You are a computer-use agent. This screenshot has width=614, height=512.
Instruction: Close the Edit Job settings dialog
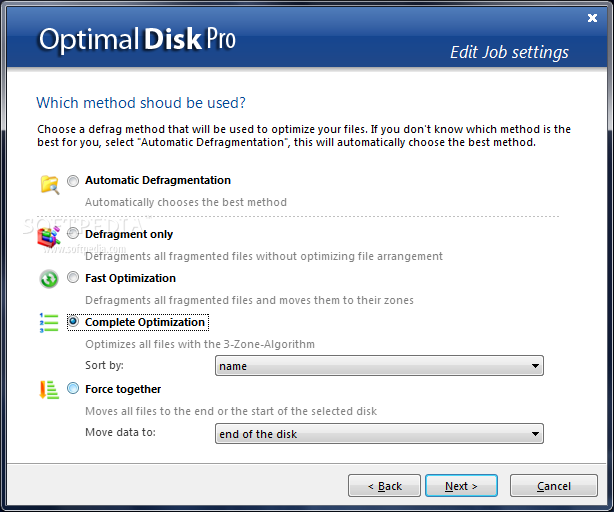tap(592, 18)
